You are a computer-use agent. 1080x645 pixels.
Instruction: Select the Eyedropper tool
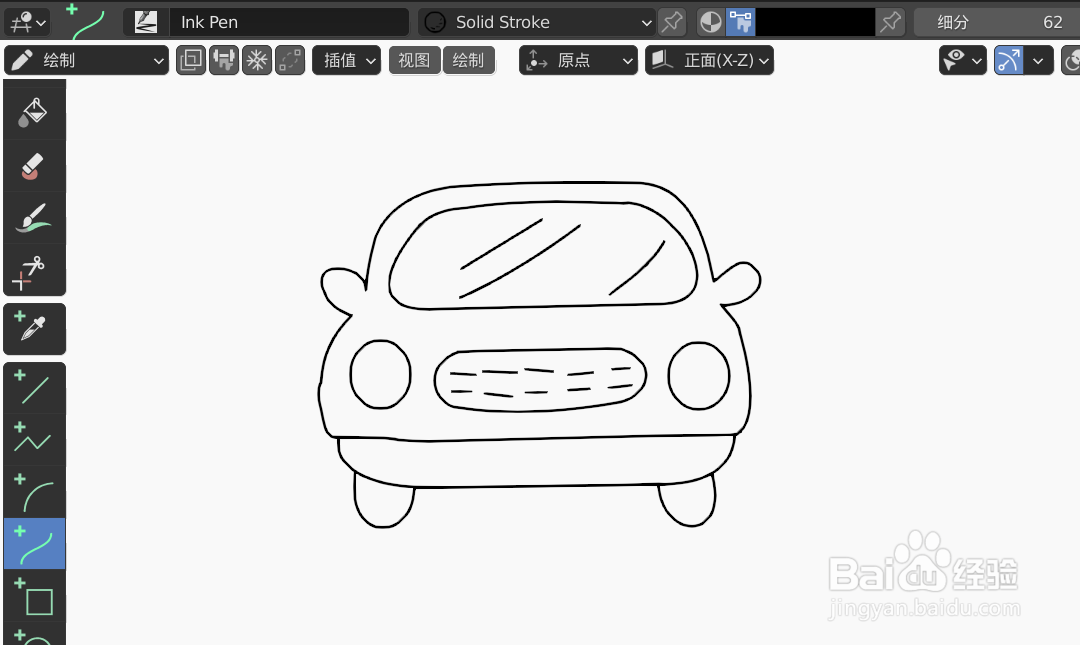click(x=34, y=329)
